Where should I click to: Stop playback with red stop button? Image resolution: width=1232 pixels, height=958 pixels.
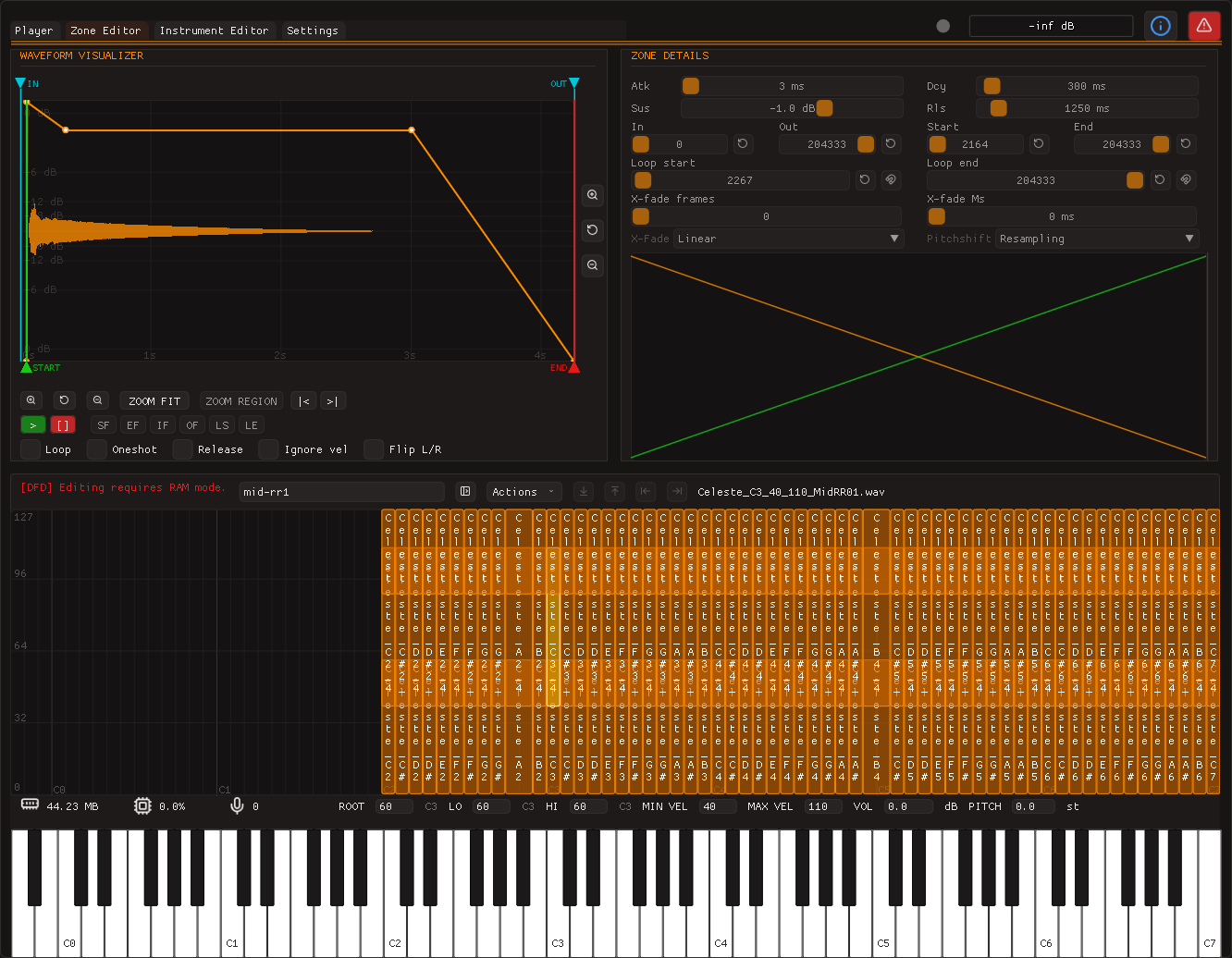(x=63, y=425)
